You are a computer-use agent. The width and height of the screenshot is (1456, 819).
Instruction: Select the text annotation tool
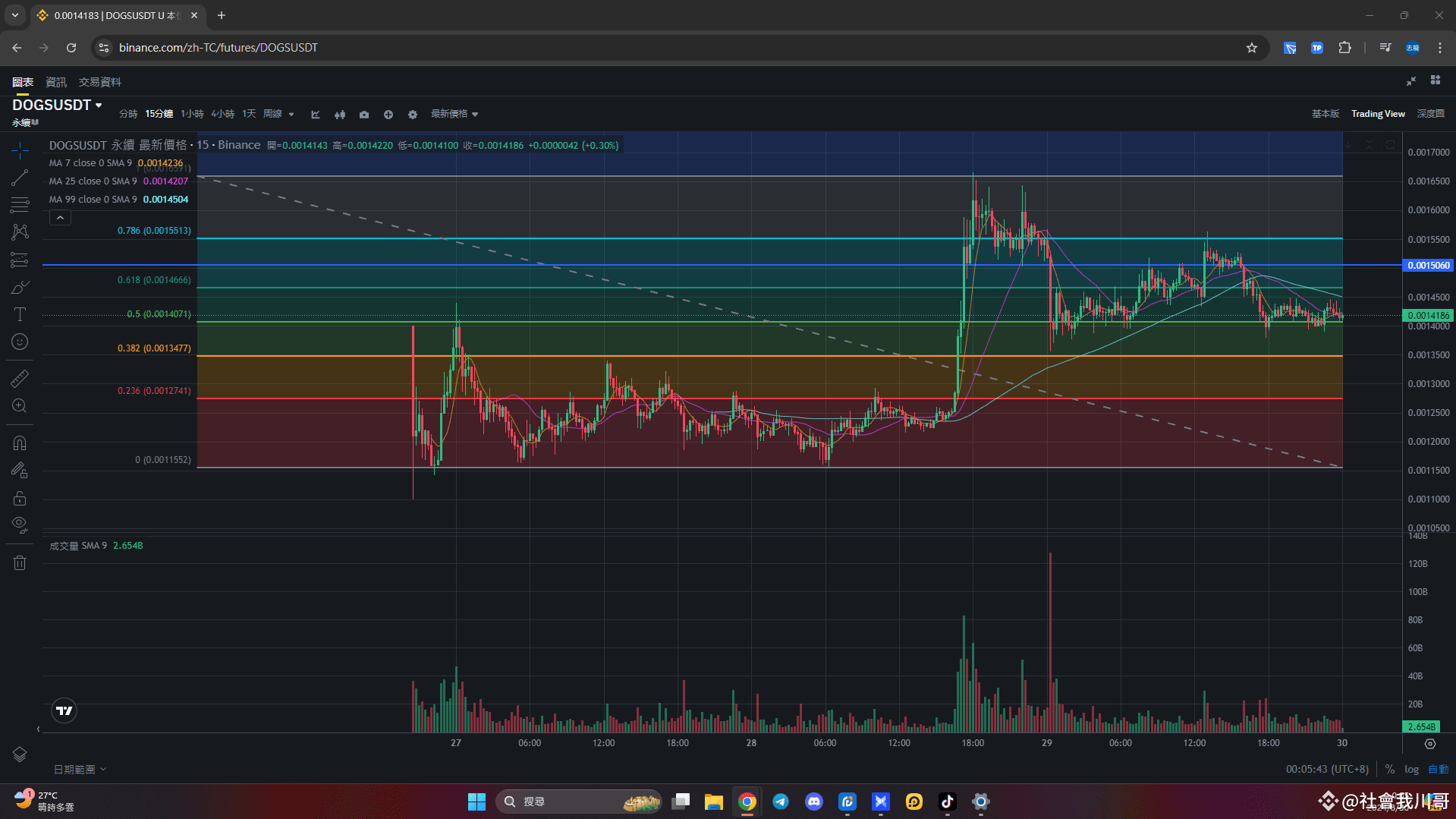tap(19, 313)
